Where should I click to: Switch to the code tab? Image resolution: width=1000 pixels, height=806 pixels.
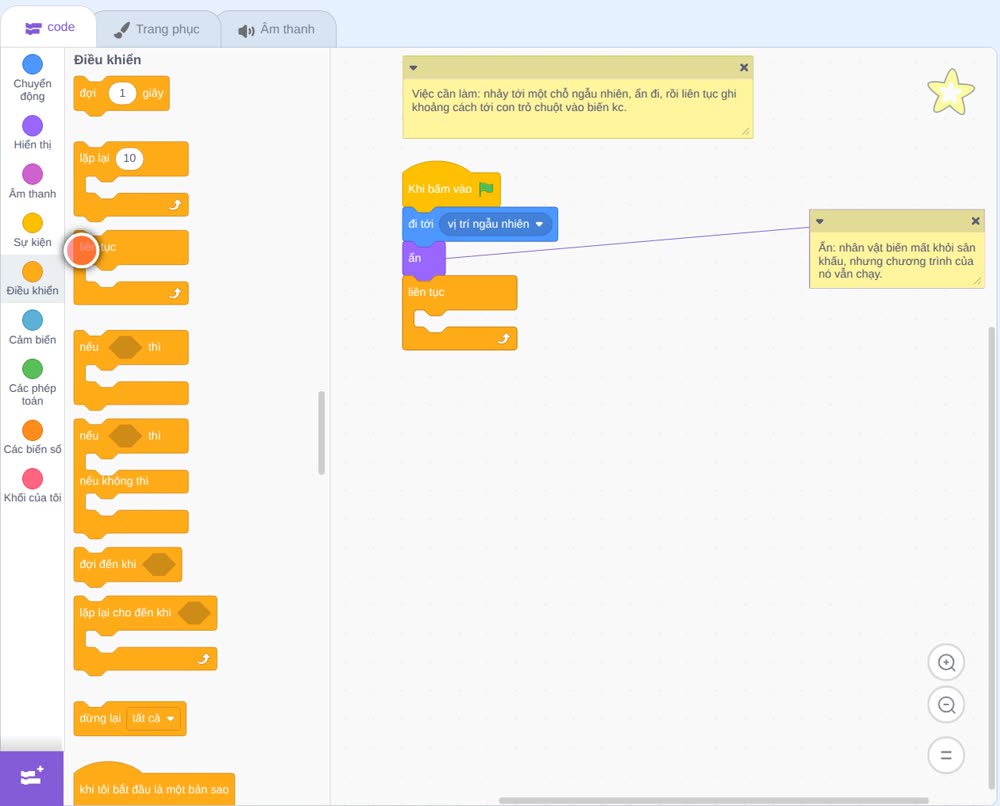pyautogui.click(x=49, y=27)
